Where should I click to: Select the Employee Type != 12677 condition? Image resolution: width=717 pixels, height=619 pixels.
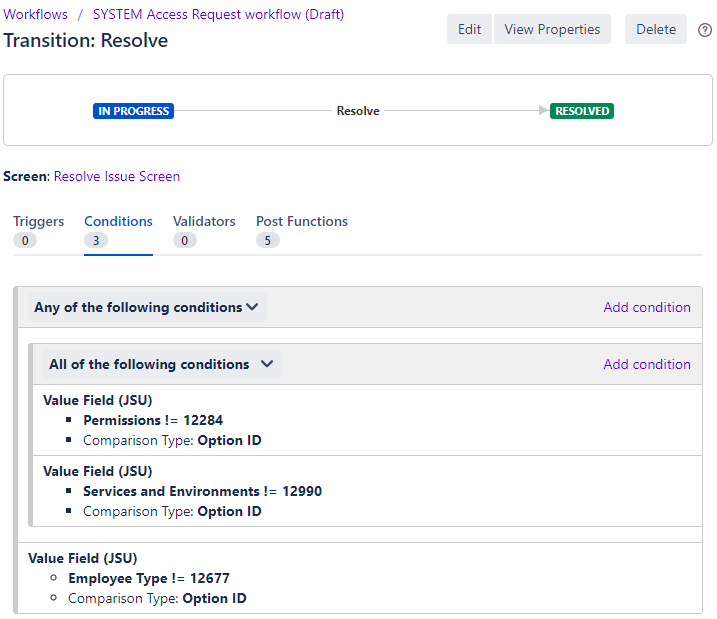149,578
